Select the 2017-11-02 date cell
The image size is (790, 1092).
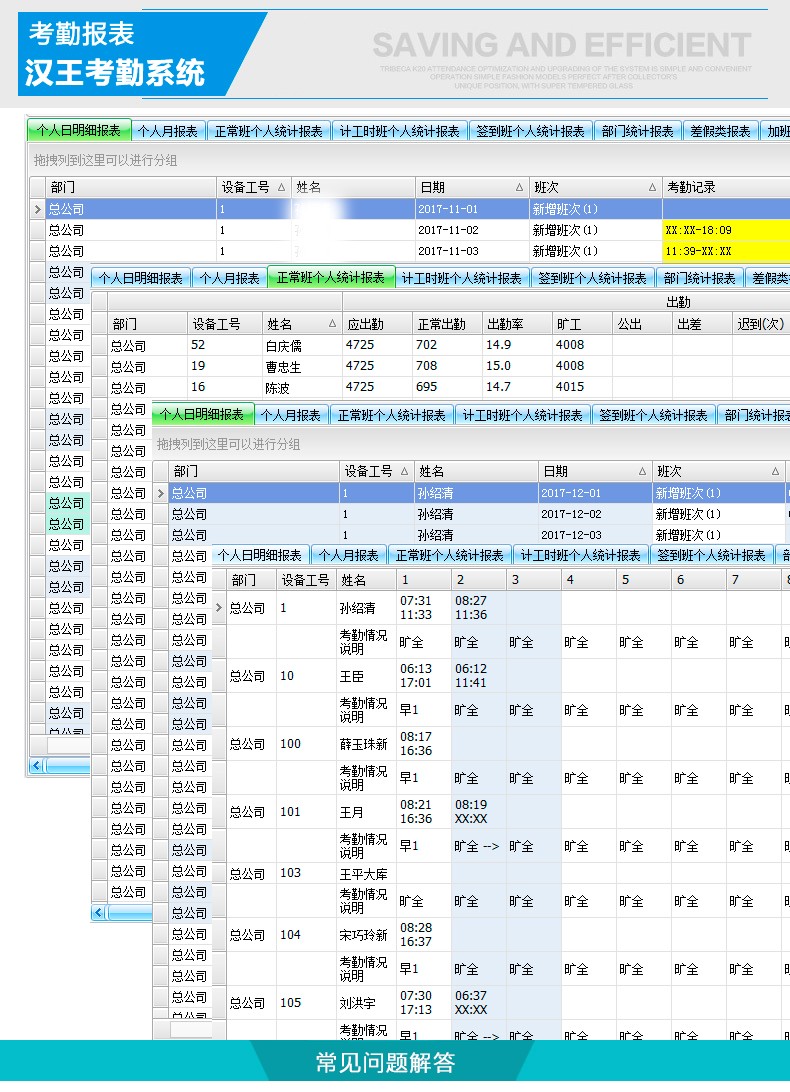[x=472, y=230]
